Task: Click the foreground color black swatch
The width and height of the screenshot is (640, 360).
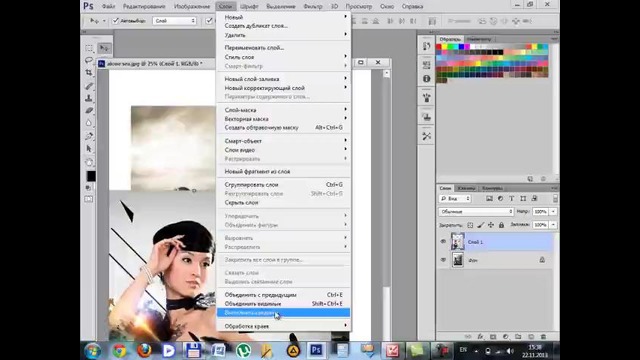Action: click(91, 176)
